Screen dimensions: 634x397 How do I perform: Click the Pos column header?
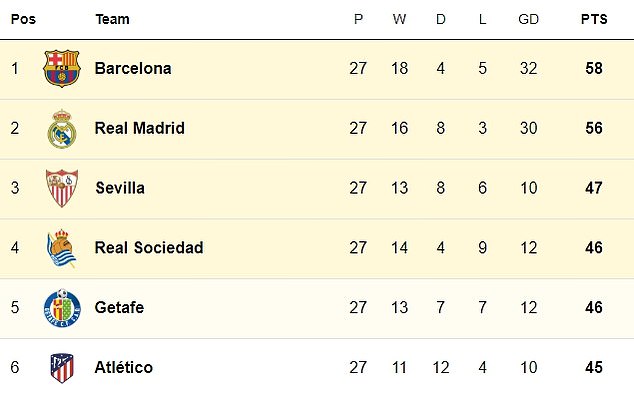coord(23,19)
